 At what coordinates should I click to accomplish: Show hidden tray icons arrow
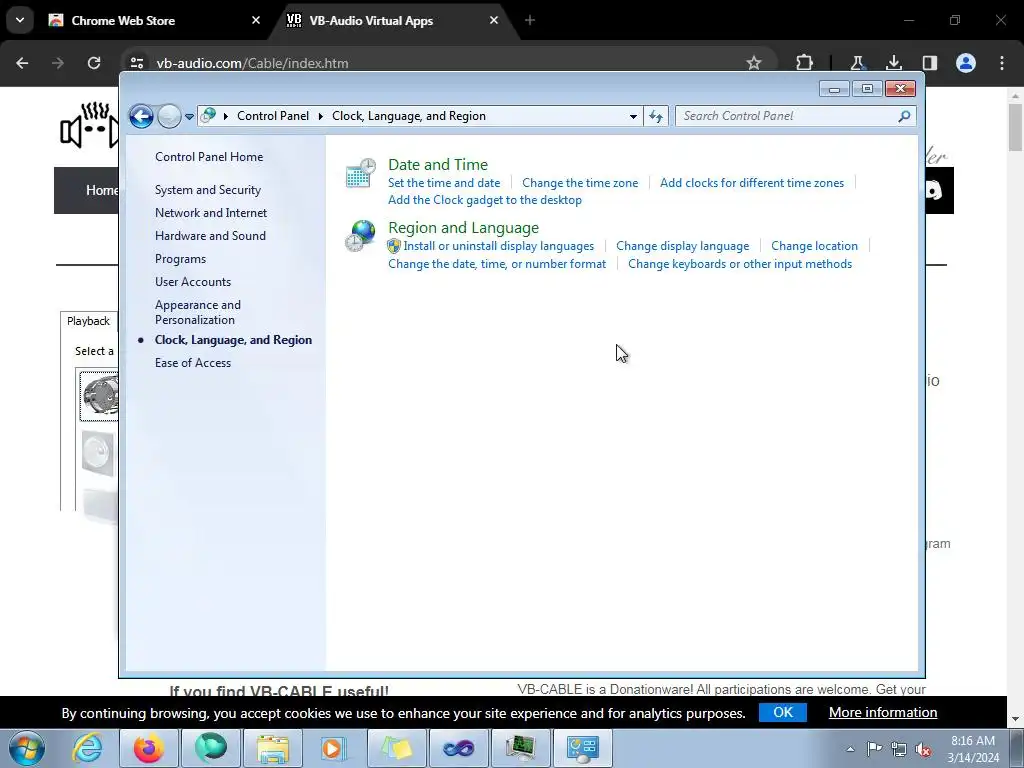click(x=850, y=749)
